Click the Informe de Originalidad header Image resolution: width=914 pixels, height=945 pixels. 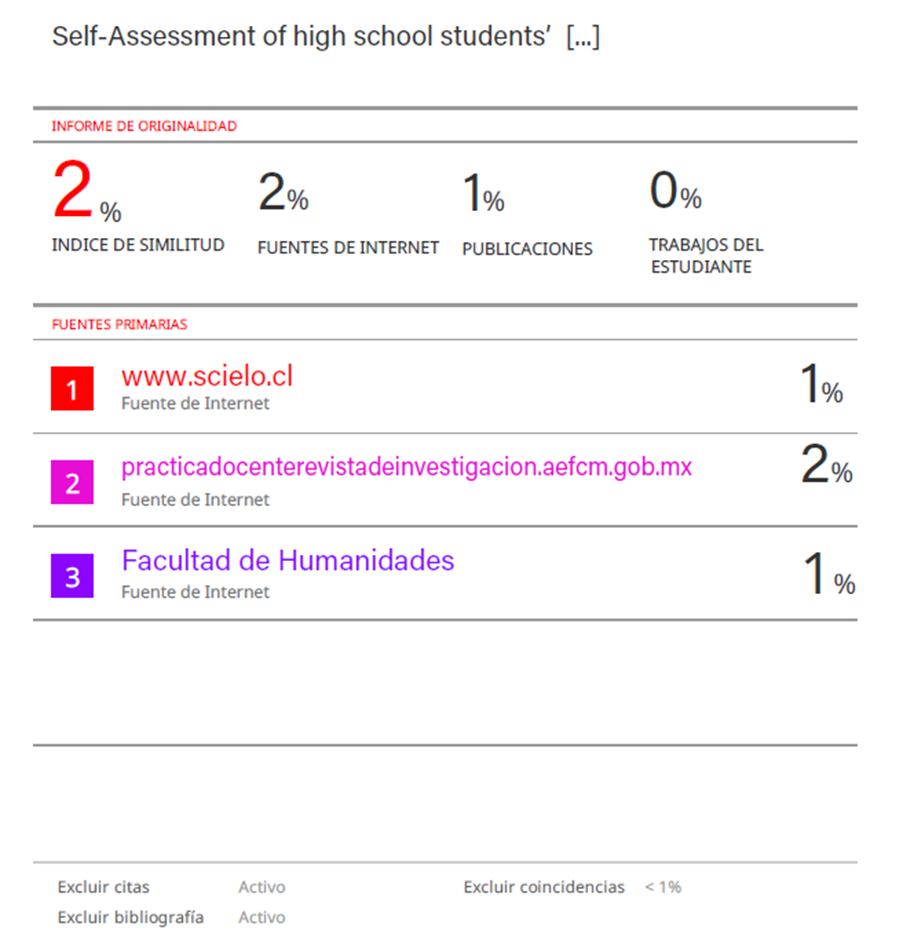point(144,126)
